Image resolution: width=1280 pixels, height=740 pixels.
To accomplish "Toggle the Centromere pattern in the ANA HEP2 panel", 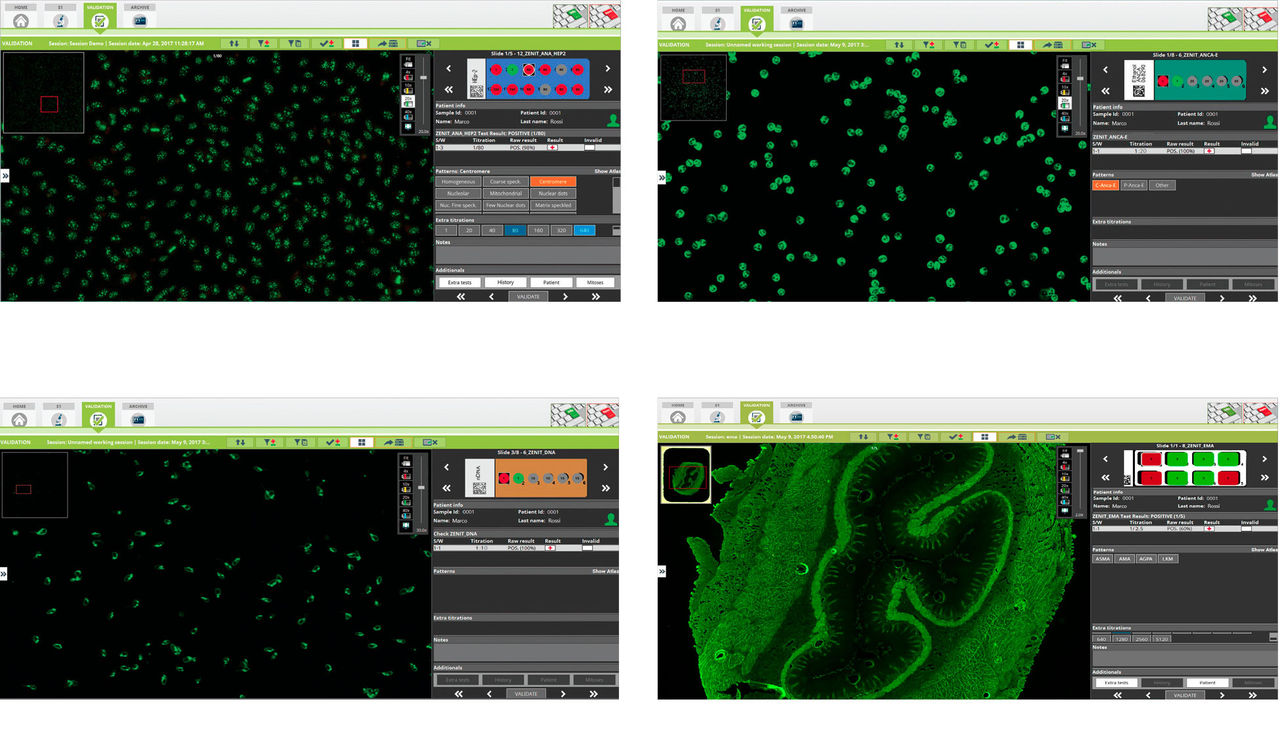I will point(553,181).
